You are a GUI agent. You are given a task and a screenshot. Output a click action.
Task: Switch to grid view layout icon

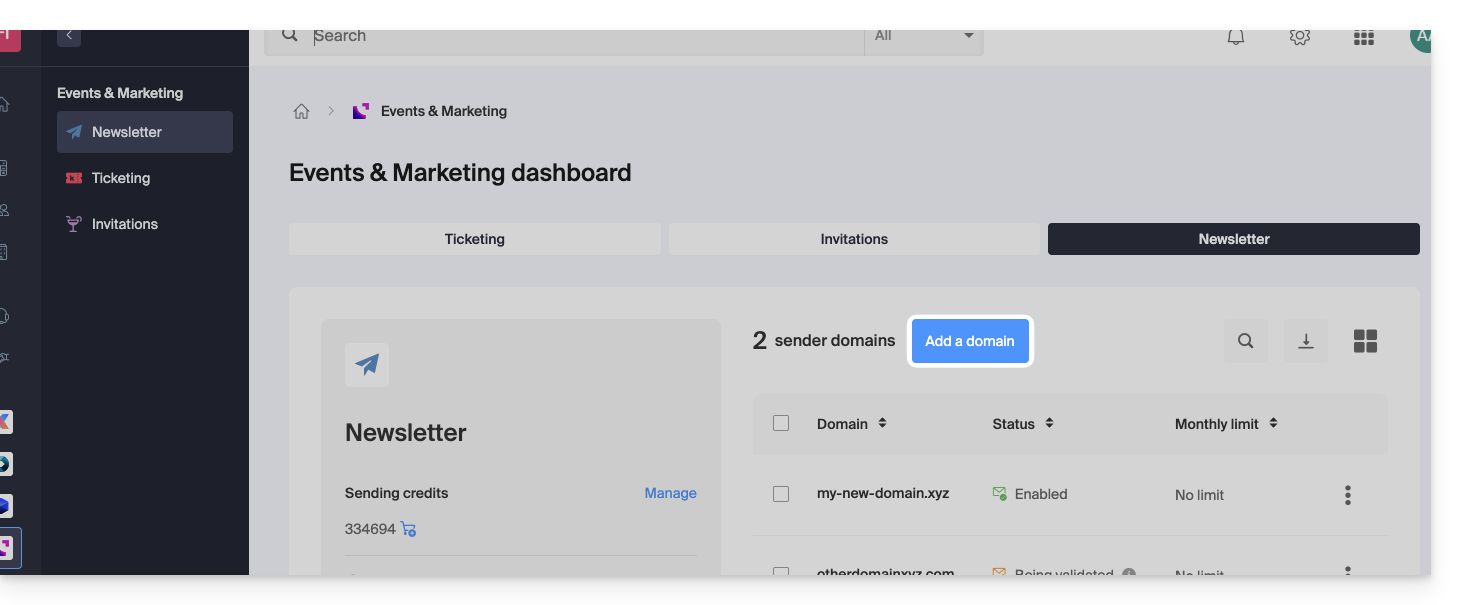1365,341
